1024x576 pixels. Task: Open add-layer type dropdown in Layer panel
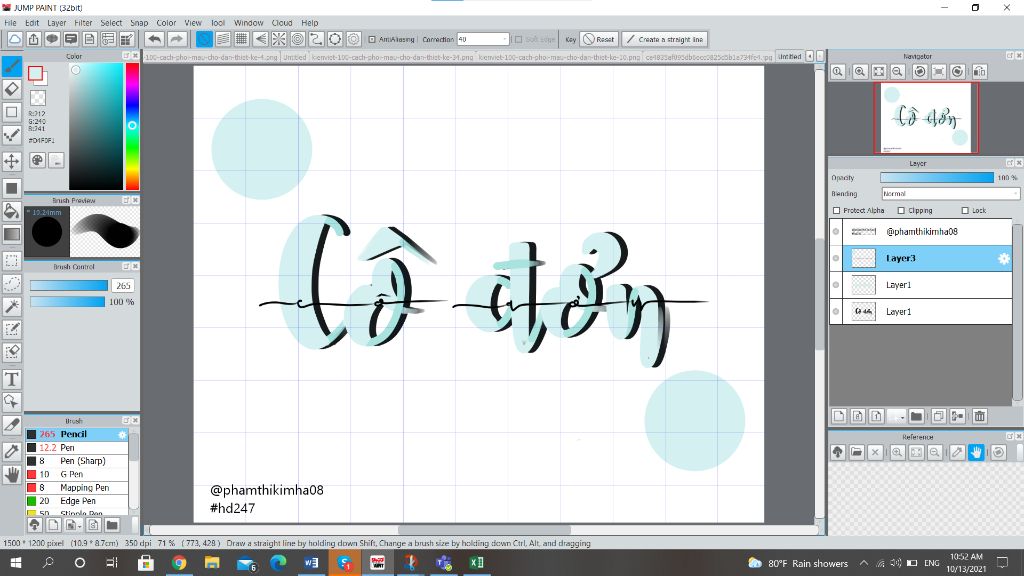pos(898,416)
